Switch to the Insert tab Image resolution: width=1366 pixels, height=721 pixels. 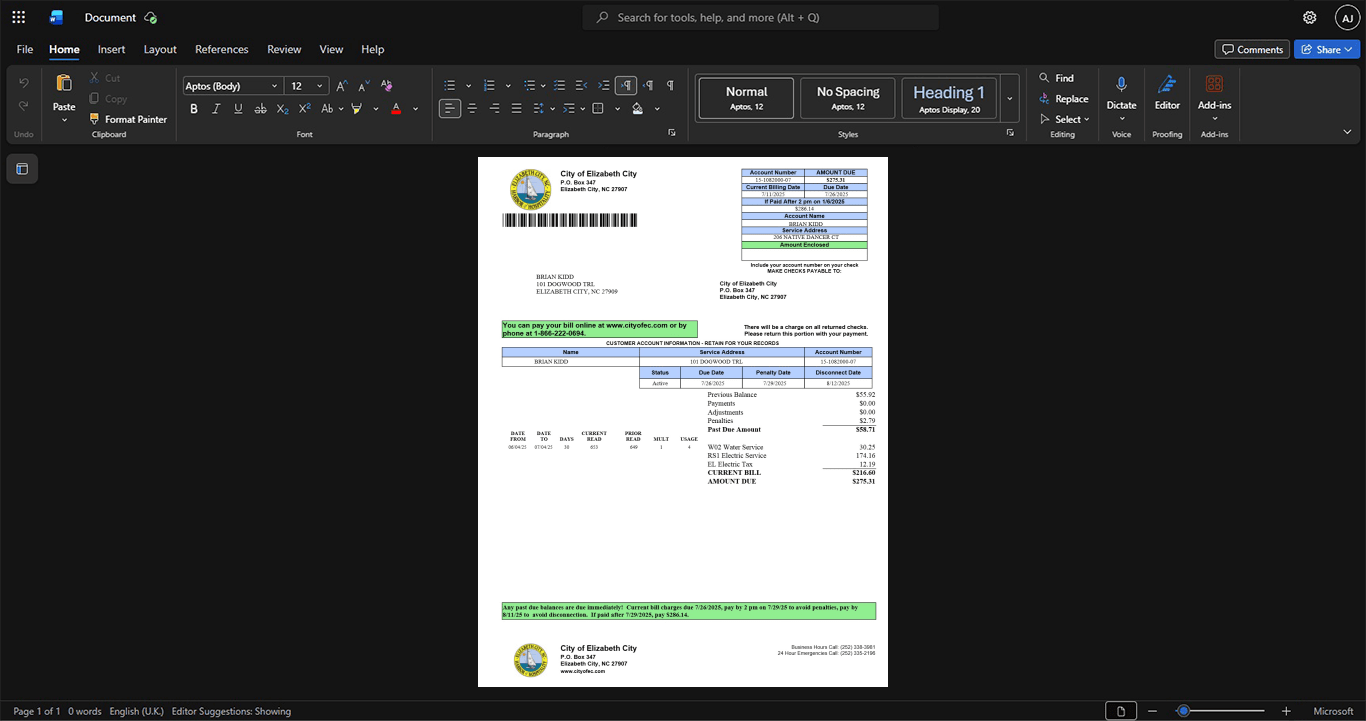(x=112, y=49)
